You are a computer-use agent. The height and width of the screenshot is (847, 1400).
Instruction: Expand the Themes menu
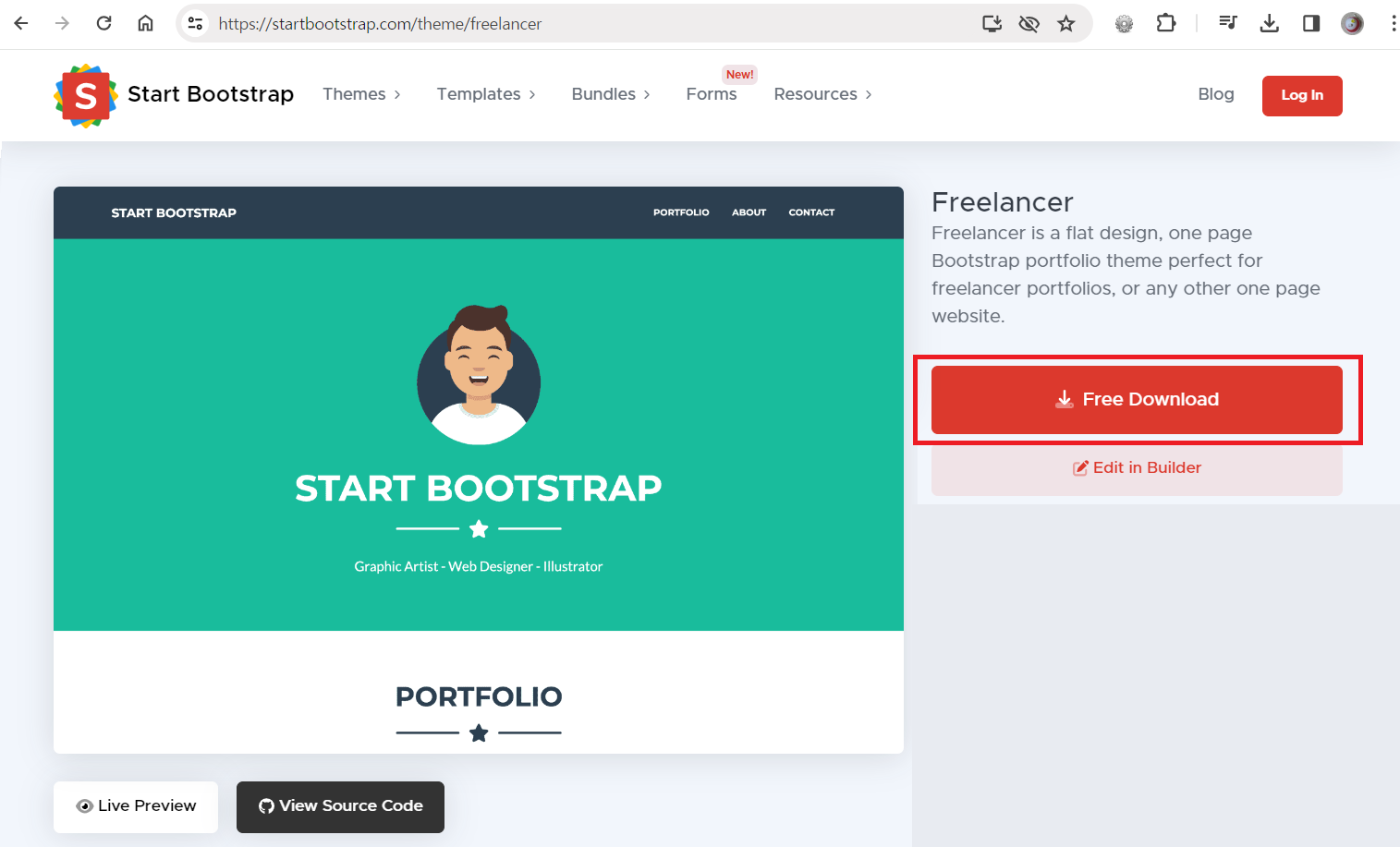tap(361, 94)
